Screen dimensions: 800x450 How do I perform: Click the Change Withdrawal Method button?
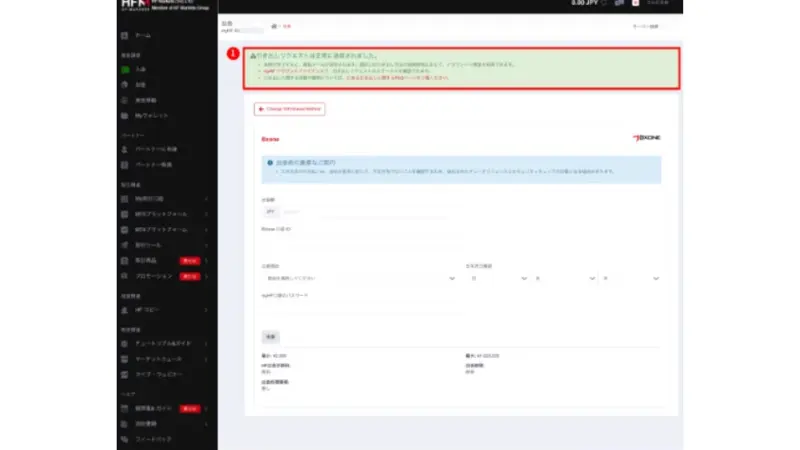point(290,108)
